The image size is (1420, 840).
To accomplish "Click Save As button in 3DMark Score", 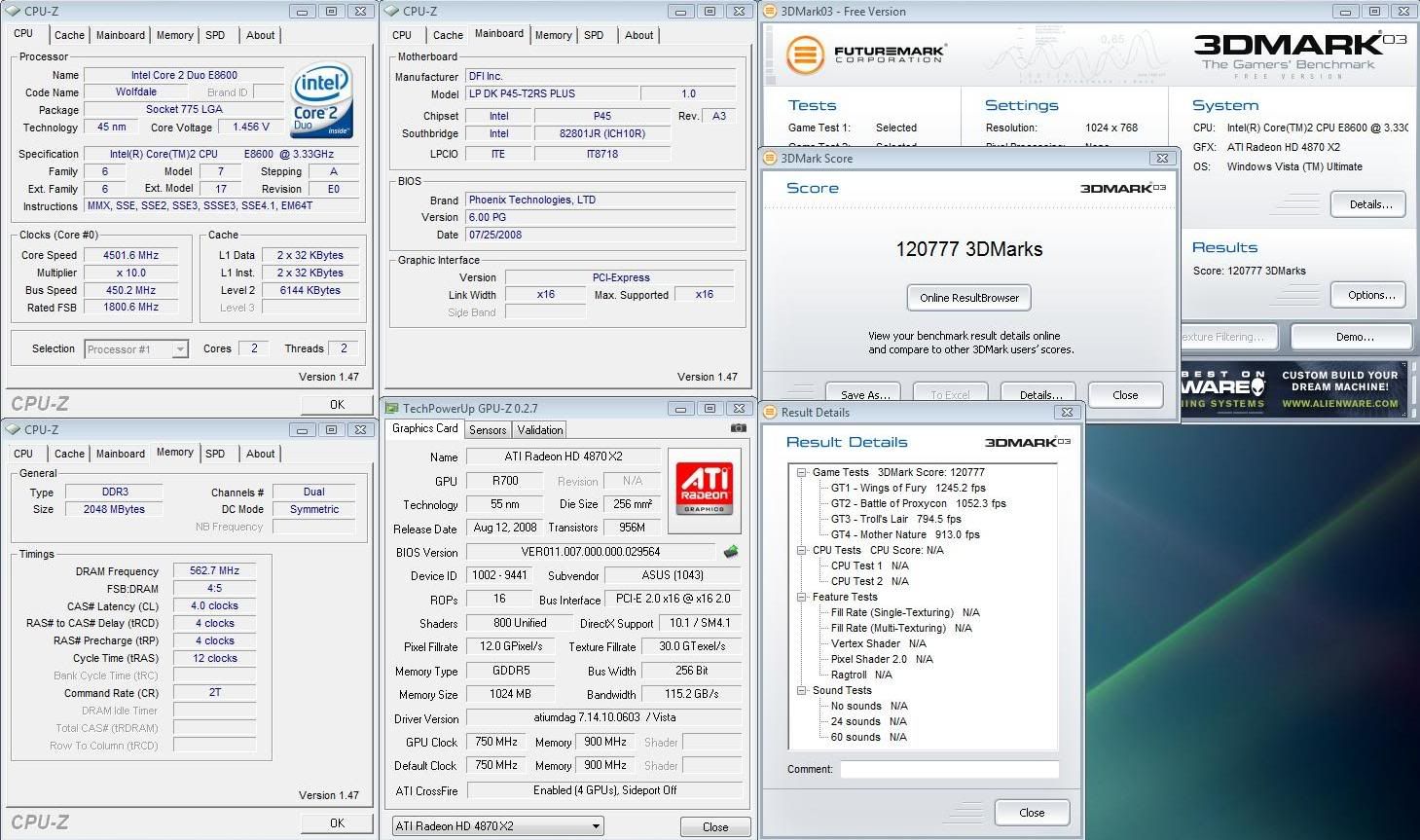I will [865, 393].
